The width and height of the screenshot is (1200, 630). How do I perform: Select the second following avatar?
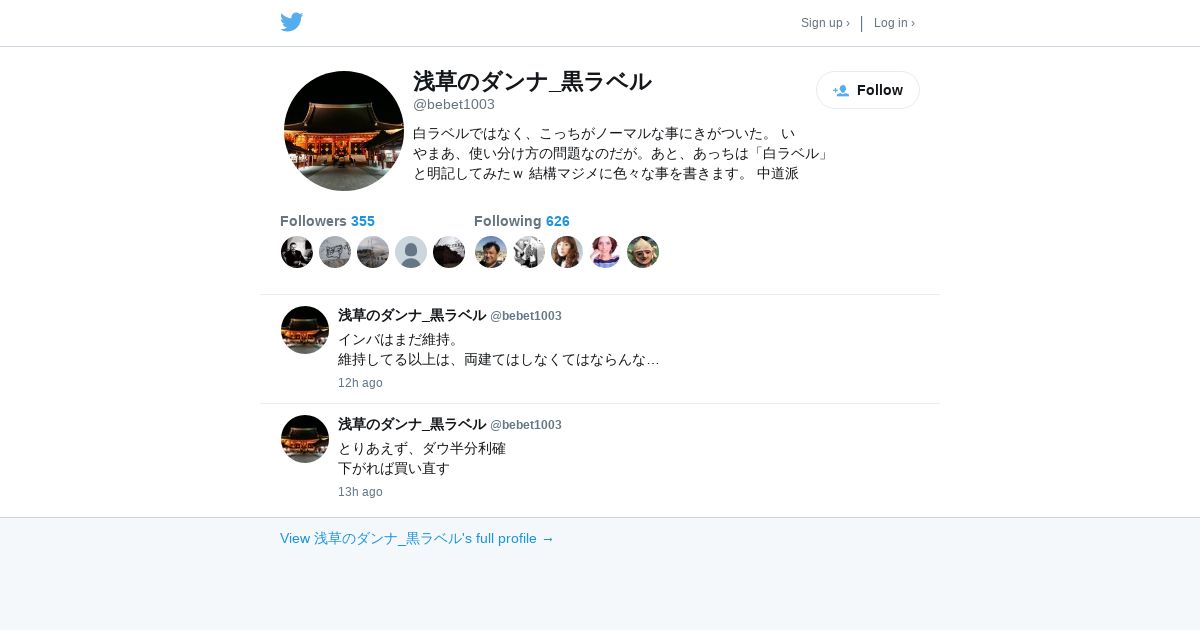[x=529, y=252]
